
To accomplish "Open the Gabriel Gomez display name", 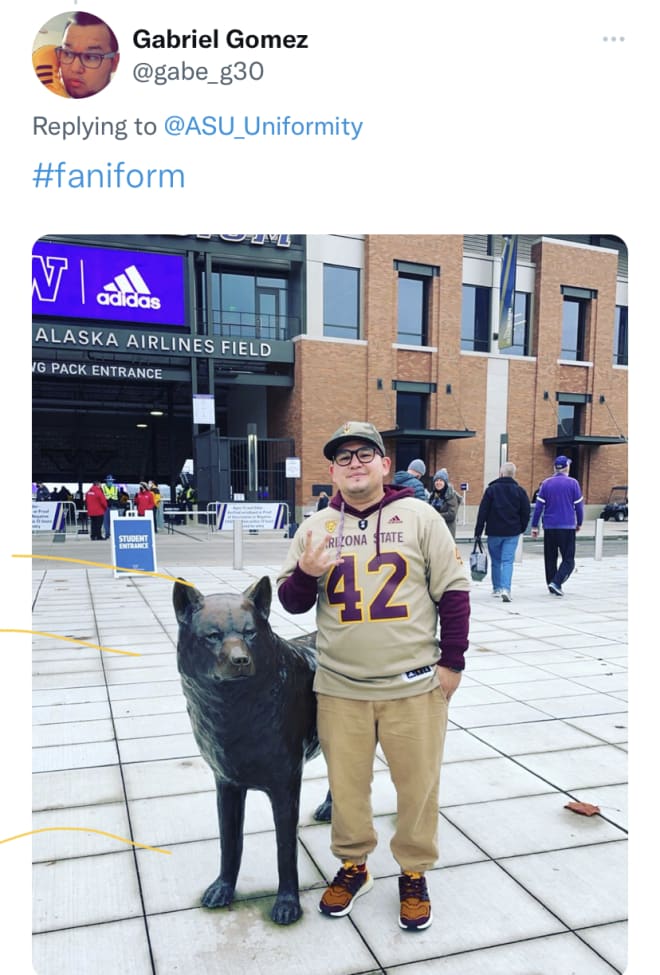I will point(220,39).
